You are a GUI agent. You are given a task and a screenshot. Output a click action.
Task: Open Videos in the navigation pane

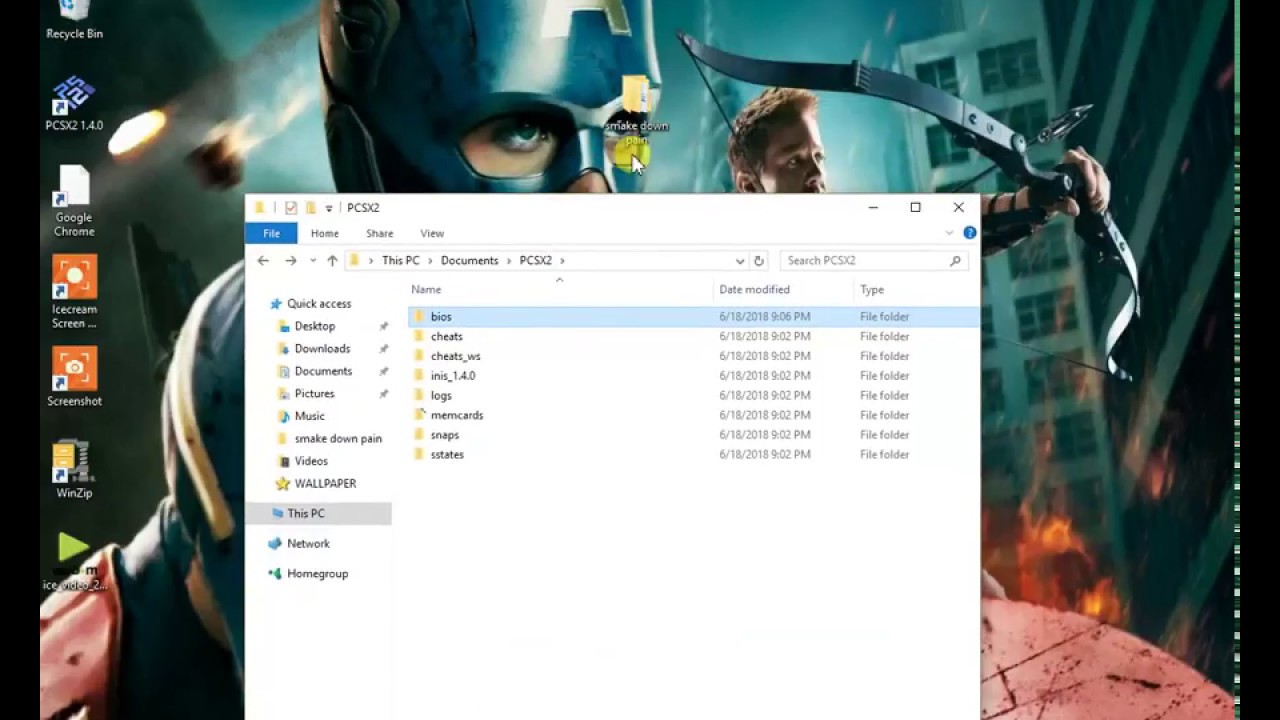[311, 461]
